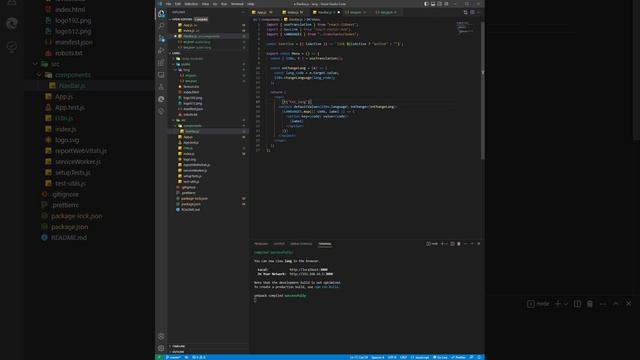Click README.md in the enlarged background file list
Image resolution: width=640 pixels, height=360 pixels.
coord(69,238)
